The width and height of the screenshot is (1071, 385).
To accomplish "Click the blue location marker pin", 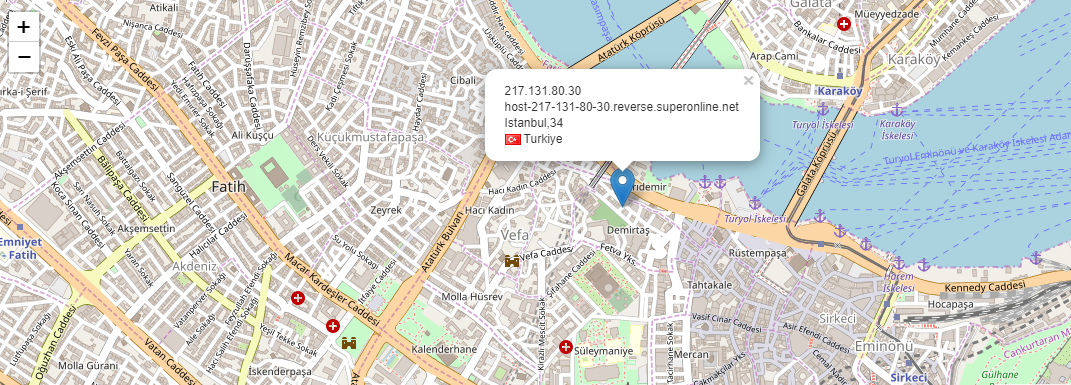I will (622, 187).
